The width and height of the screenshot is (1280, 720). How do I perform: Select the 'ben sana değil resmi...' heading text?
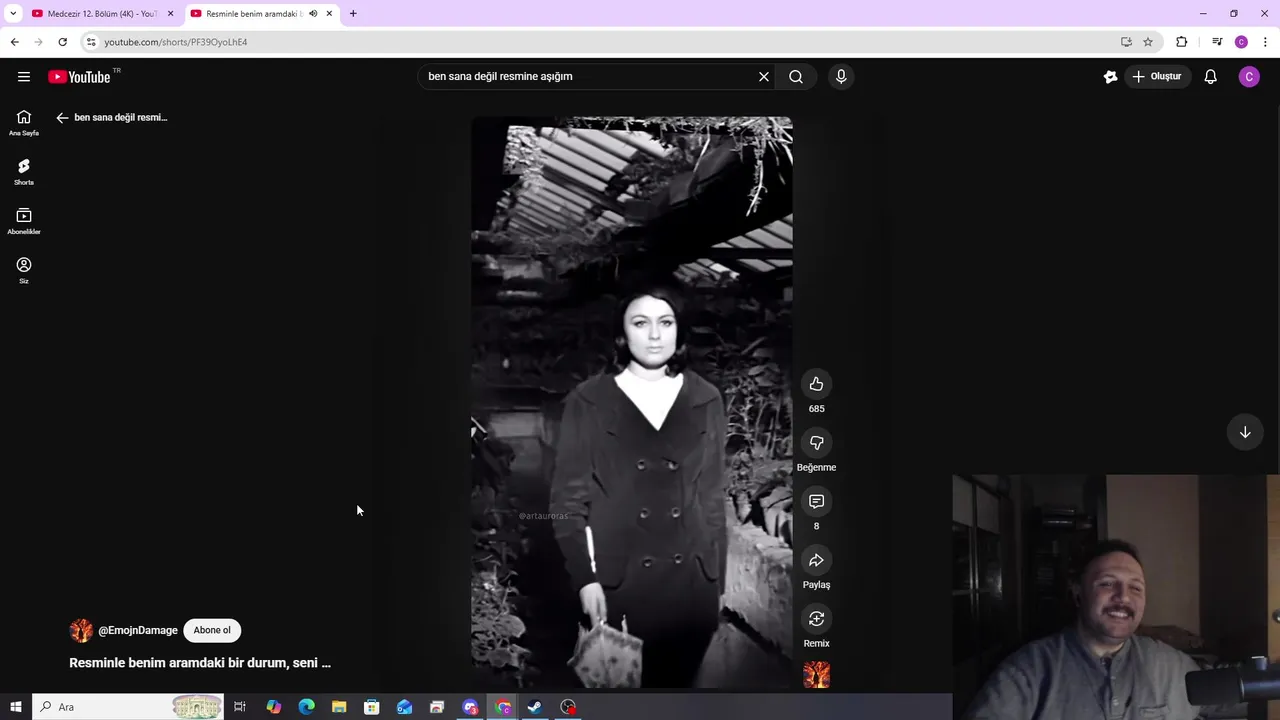121,118
